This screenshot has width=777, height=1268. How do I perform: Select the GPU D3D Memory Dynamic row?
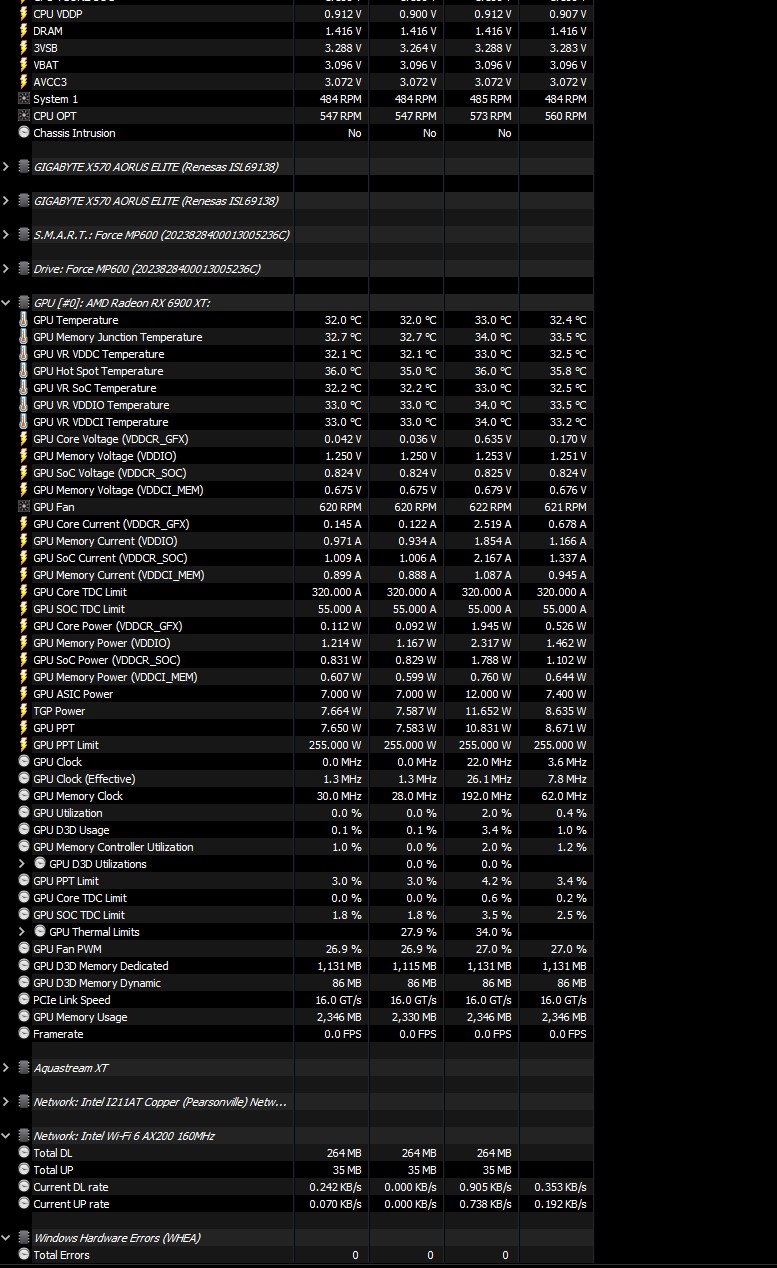tap(297, 983)
